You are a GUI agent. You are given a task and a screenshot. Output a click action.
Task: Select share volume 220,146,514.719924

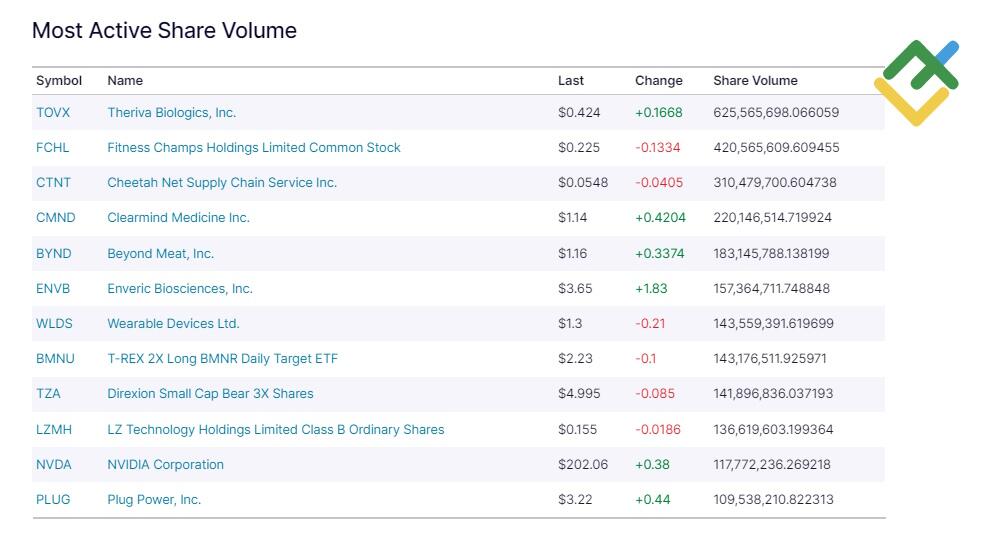tap(772, 218)
